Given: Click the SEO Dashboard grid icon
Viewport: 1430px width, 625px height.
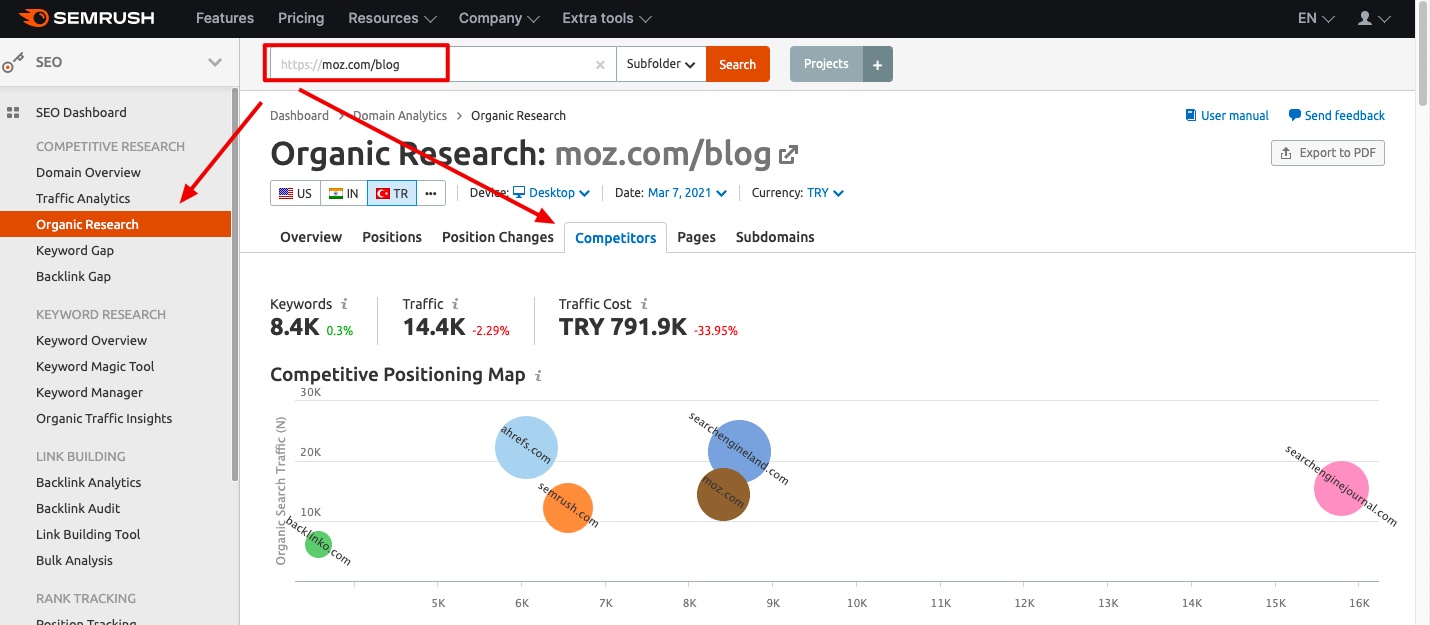Looking at the screenshot, I should 13,113.
